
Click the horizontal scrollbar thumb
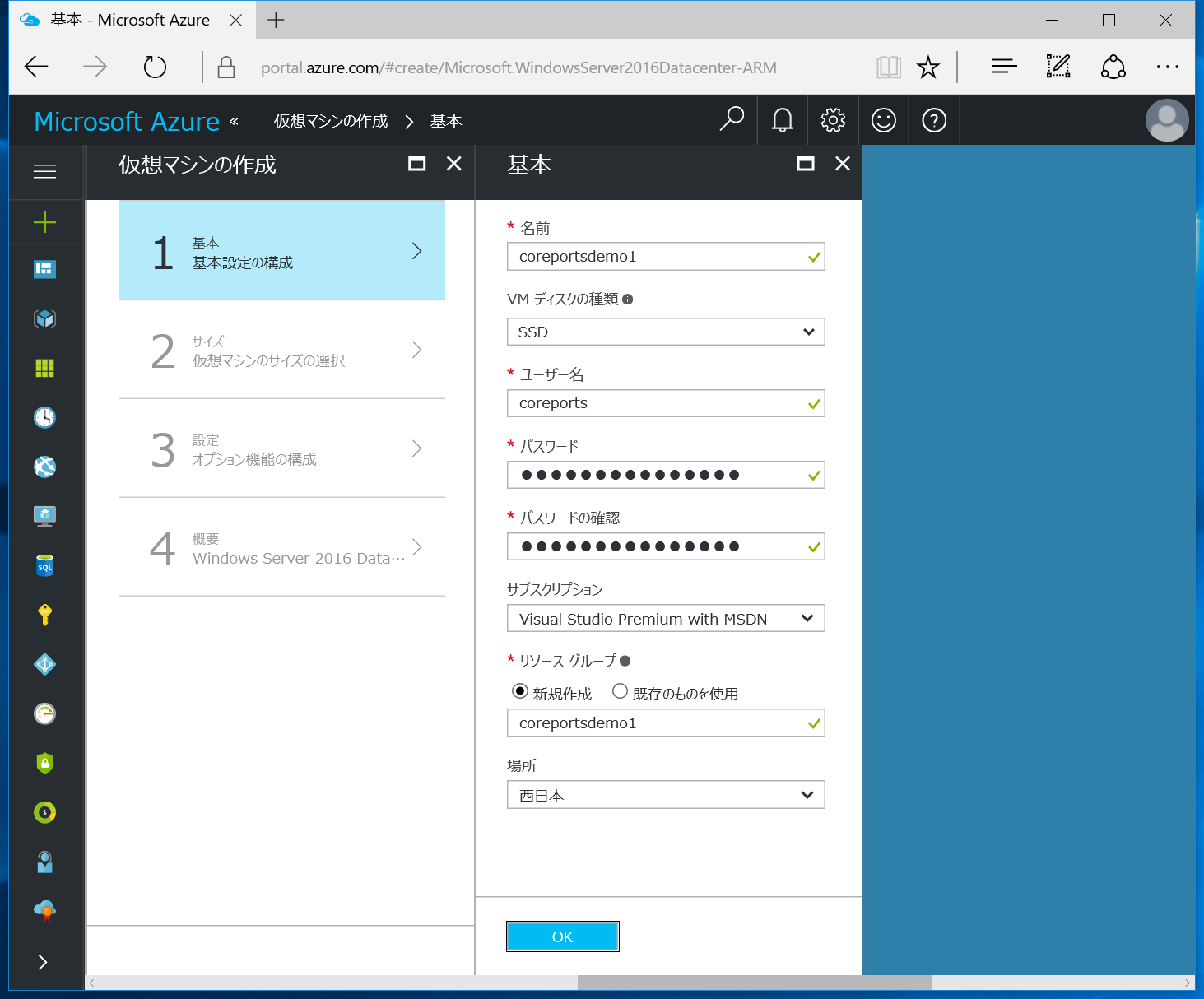(x=755, y=983)
